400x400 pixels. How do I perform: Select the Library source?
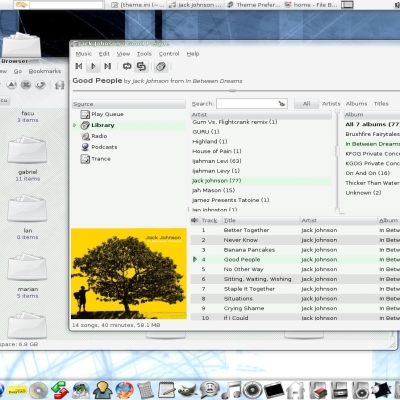pos(103,125)
